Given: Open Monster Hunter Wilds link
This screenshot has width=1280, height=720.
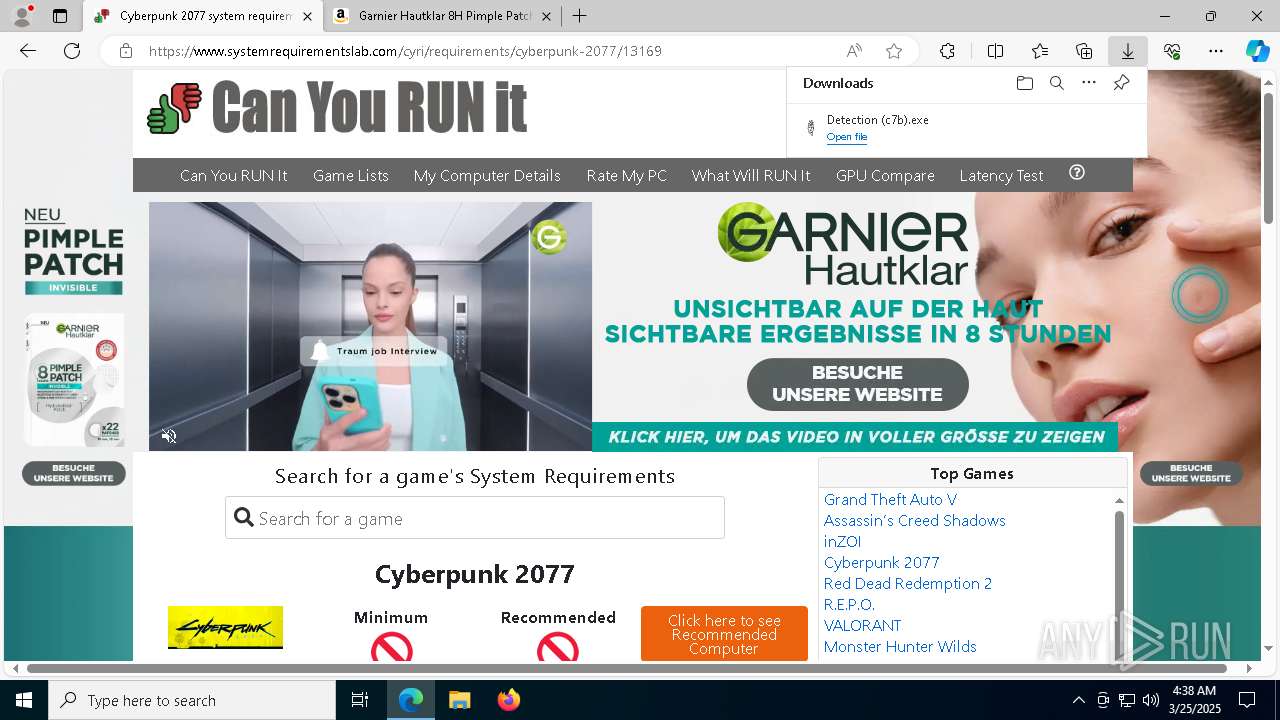Looking at the screenshot, I should pos(900,646).
